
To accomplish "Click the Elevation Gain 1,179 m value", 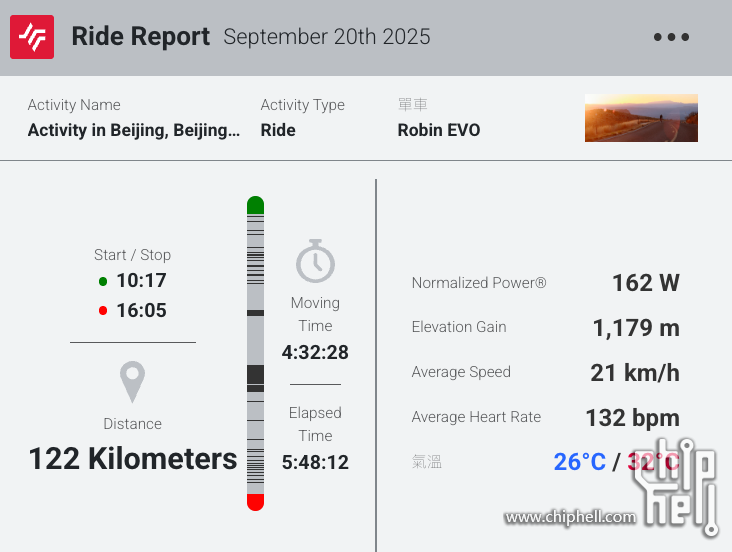I will coord(636,327).
